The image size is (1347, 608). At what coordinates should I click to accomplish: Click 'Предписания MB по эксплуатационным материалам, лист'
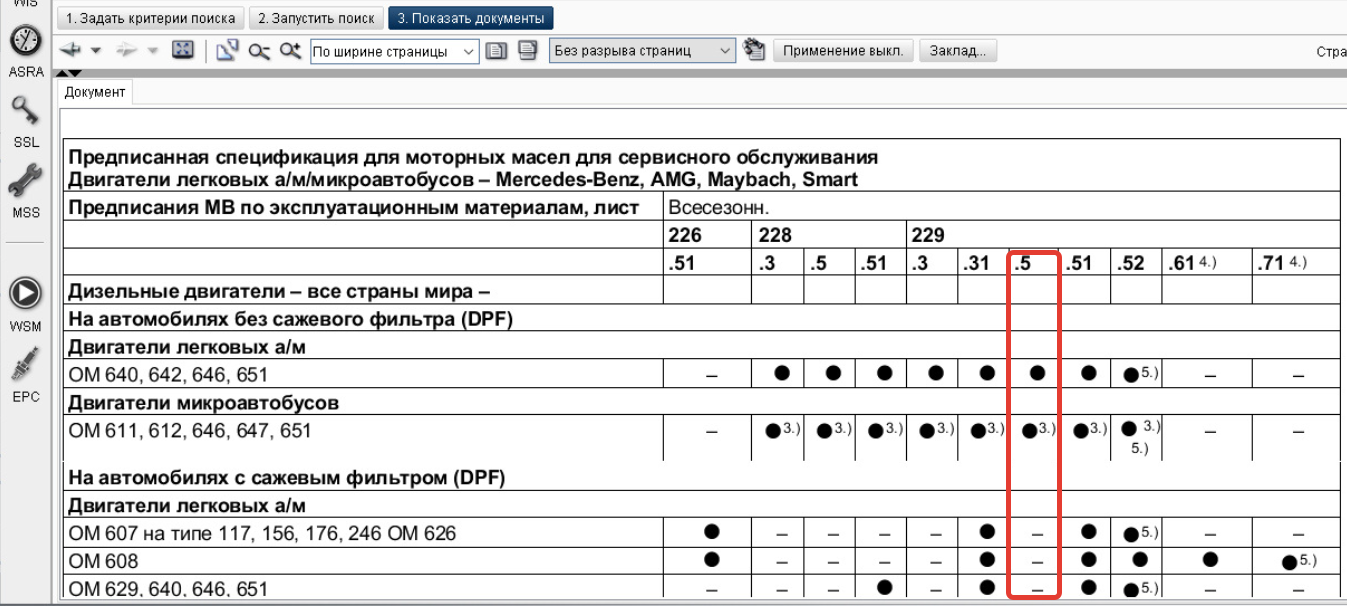(x=352, y=208)
